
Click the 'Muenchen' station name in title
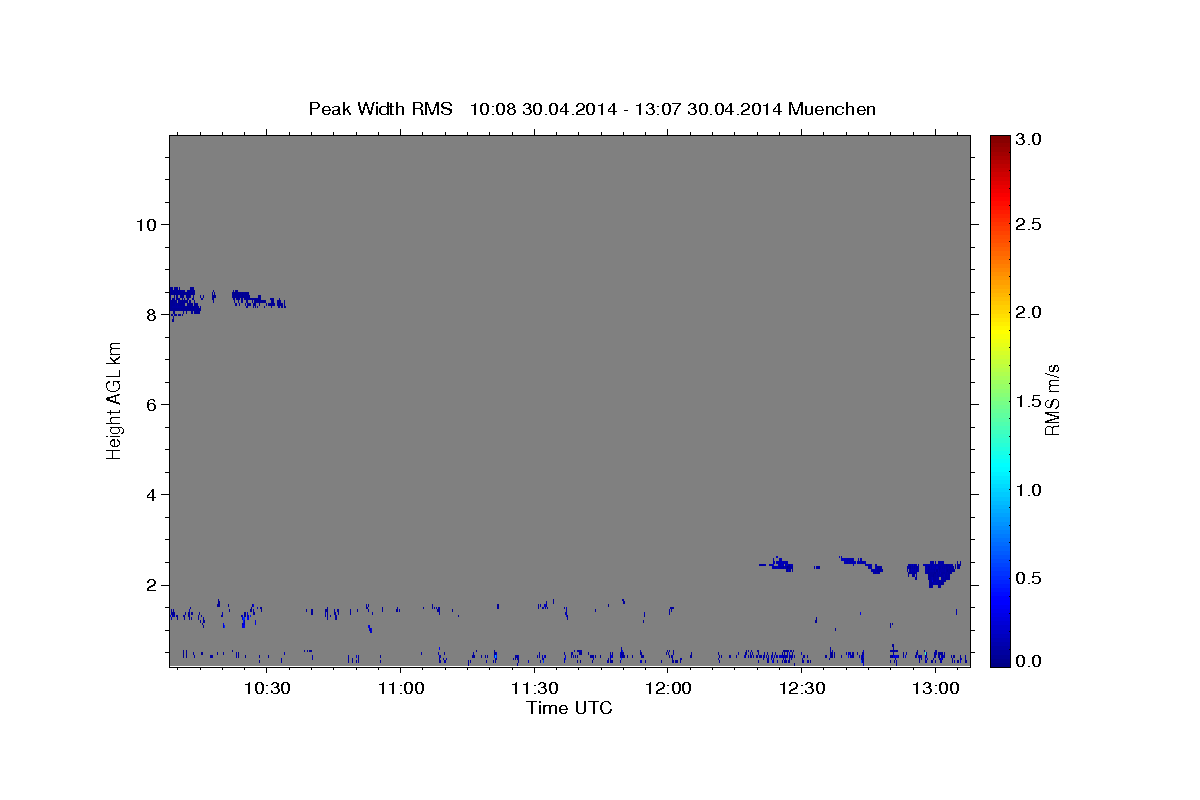[x=832, y=109]
